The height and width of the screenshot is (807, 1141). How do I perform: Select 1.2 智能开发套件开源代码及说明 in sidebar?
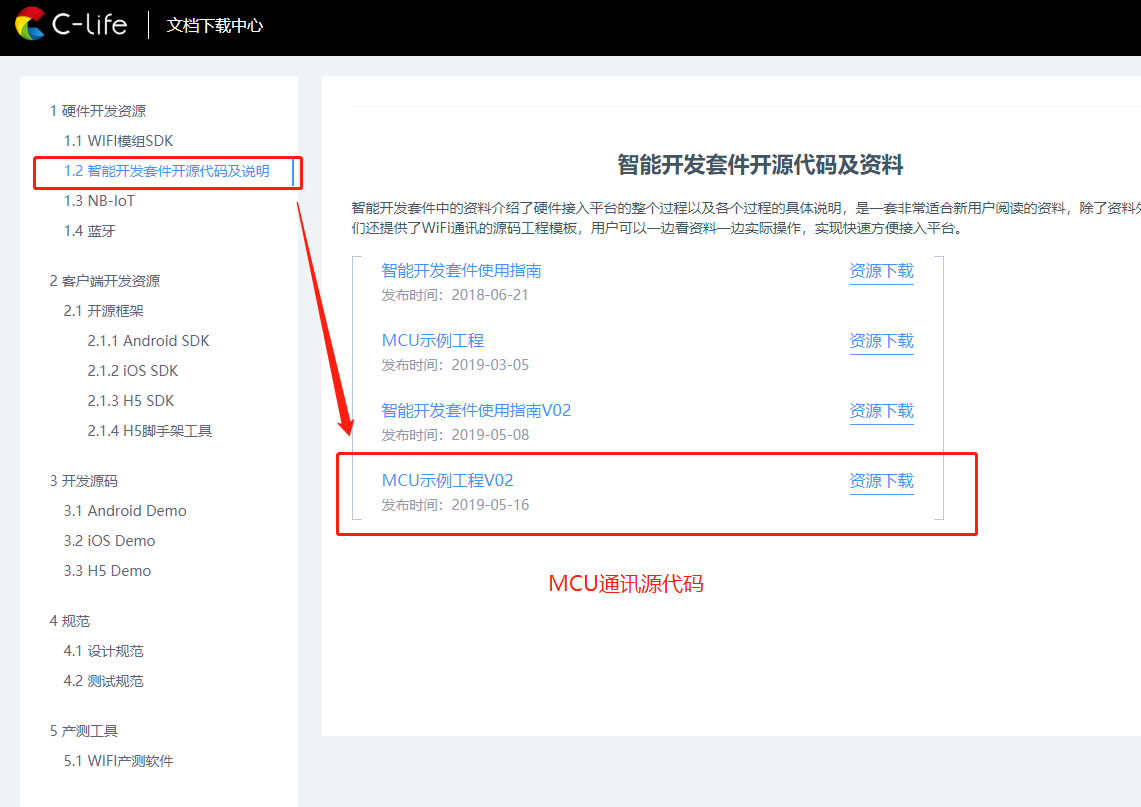(167, 171)
